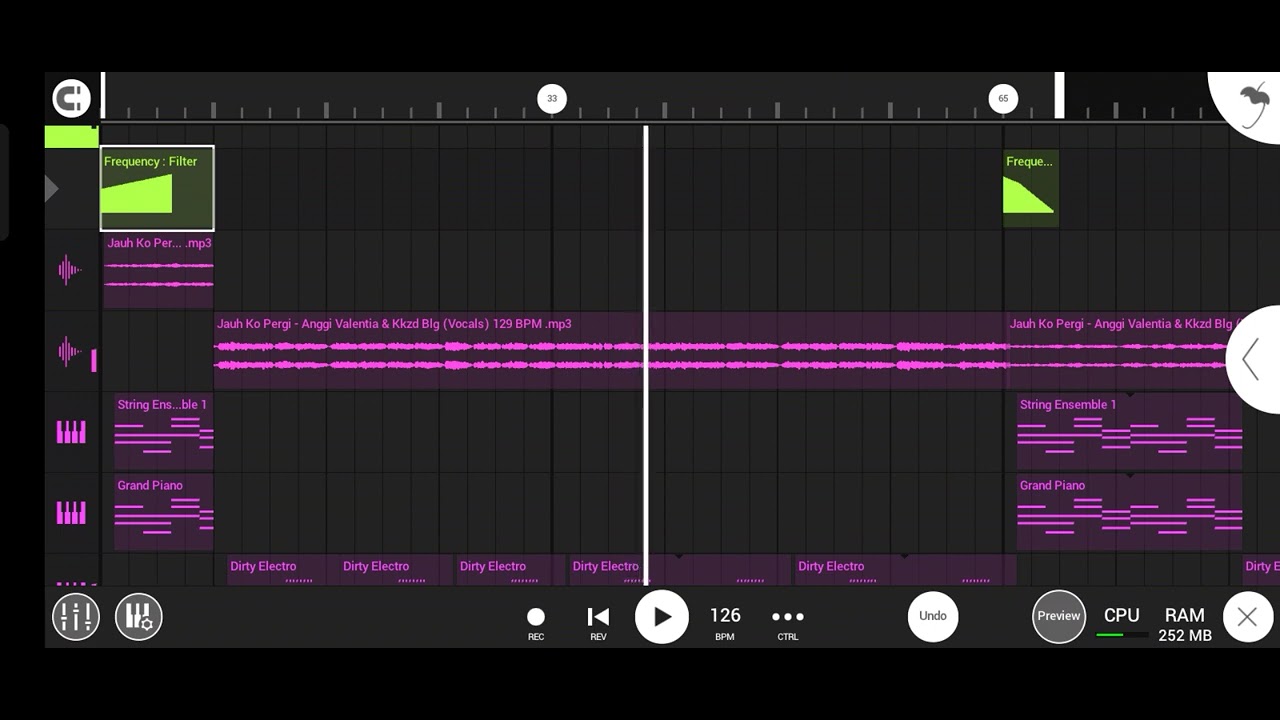This screenshot has height=720, width=1280.
Task: Select the first String Ens...ble 1 clip
Action: (164, 432)
